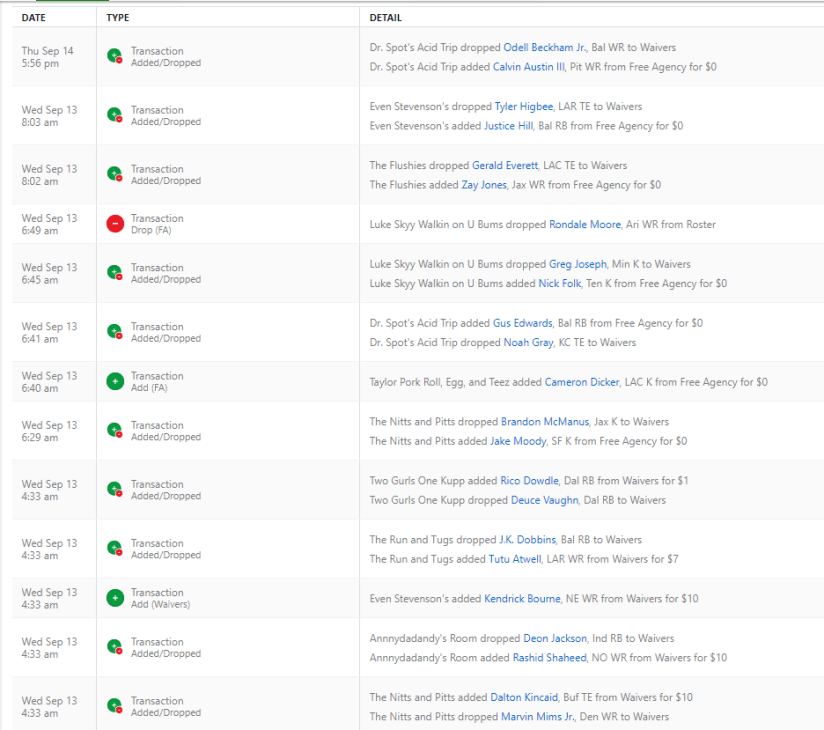Click the red Drop icon for Rondale Moore
The image size is (824, 730).
[x=115, y=224]
